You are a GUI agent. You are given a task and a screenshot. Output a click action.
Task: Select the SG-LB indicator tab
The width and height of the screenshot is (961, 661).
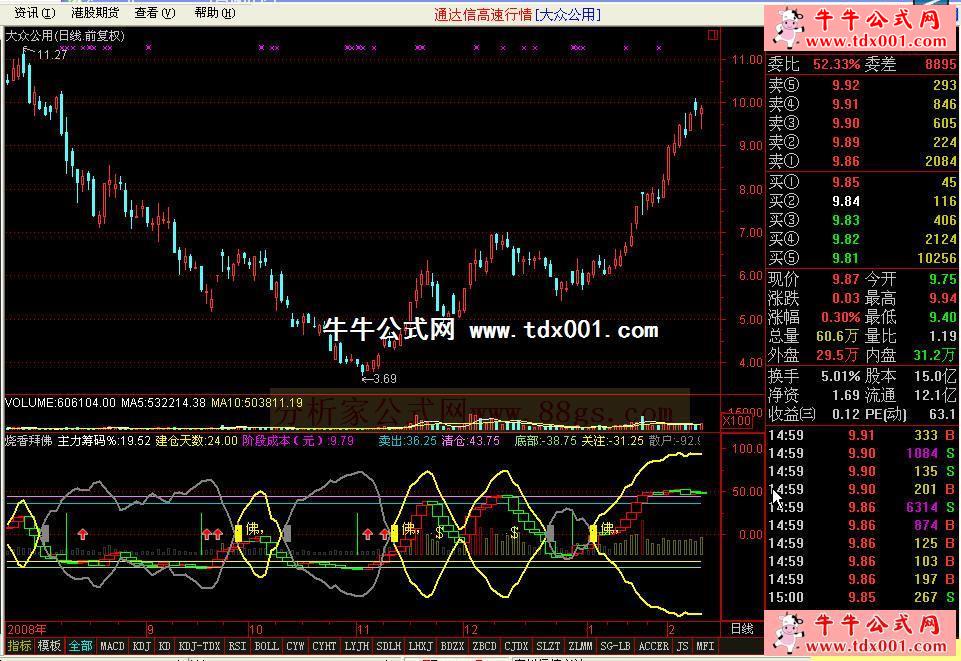click(x=615, y=646)
